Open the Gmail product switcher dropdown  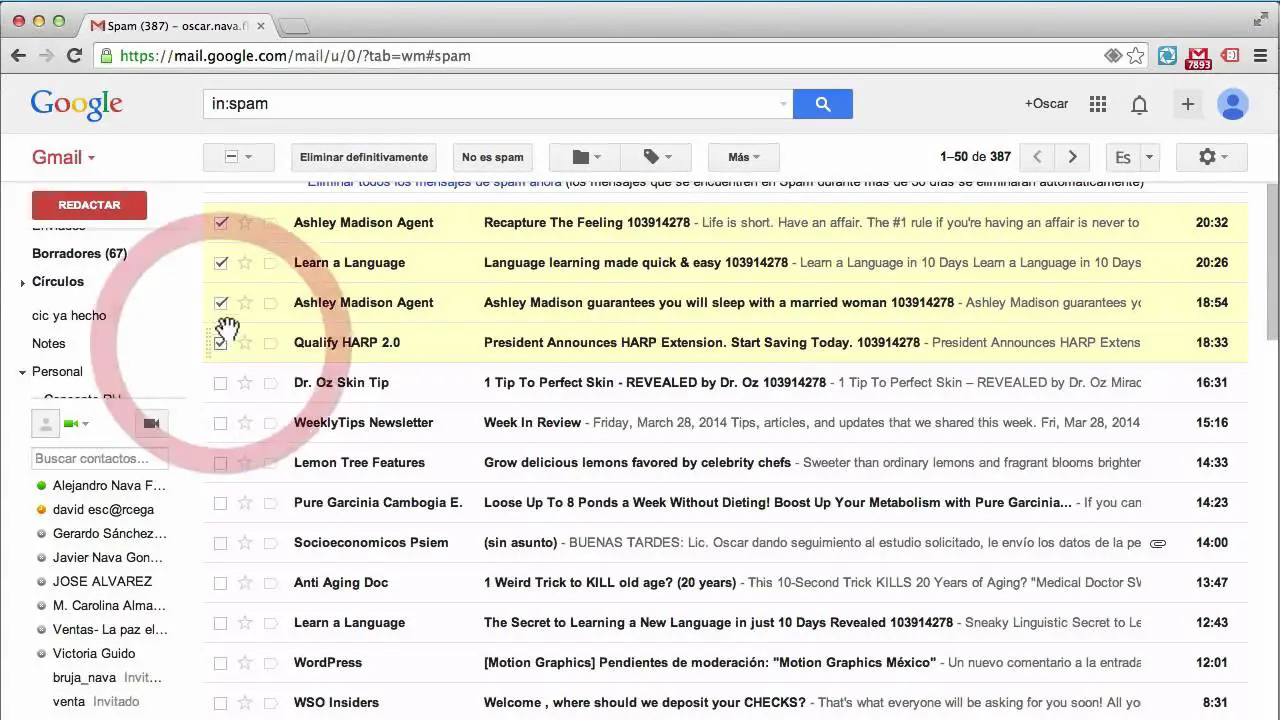pos(63,157)
